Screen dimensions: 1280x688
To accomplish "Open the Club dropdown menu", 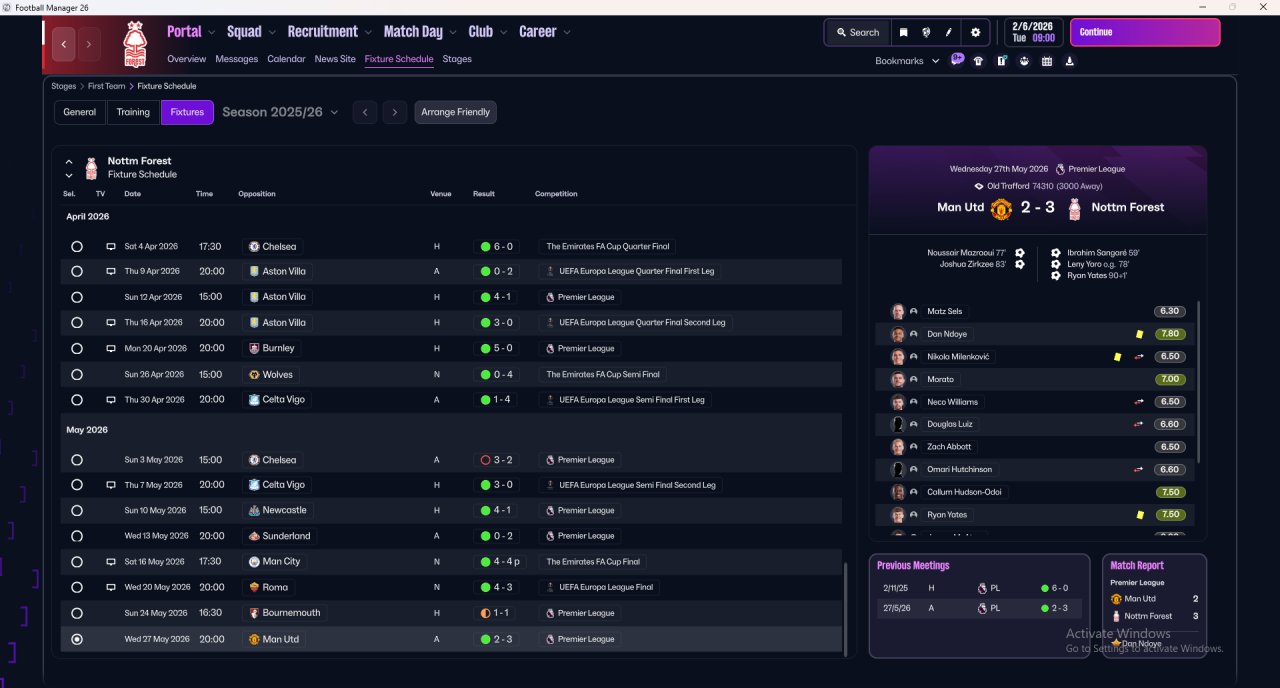I will coord(487,32).
